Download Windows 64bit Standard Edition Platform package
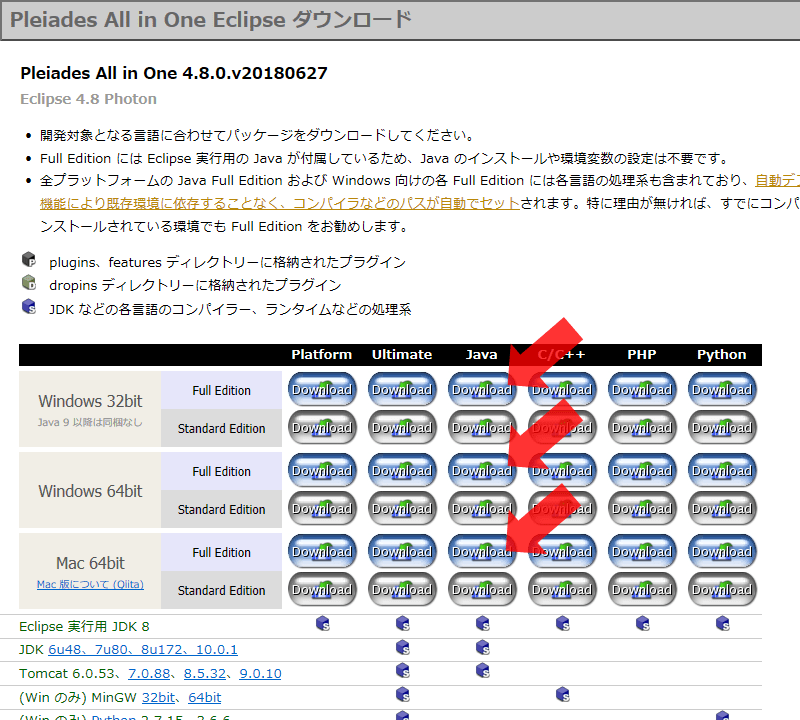Viewport: 800px width, 720px height. (x=322, y=509)
